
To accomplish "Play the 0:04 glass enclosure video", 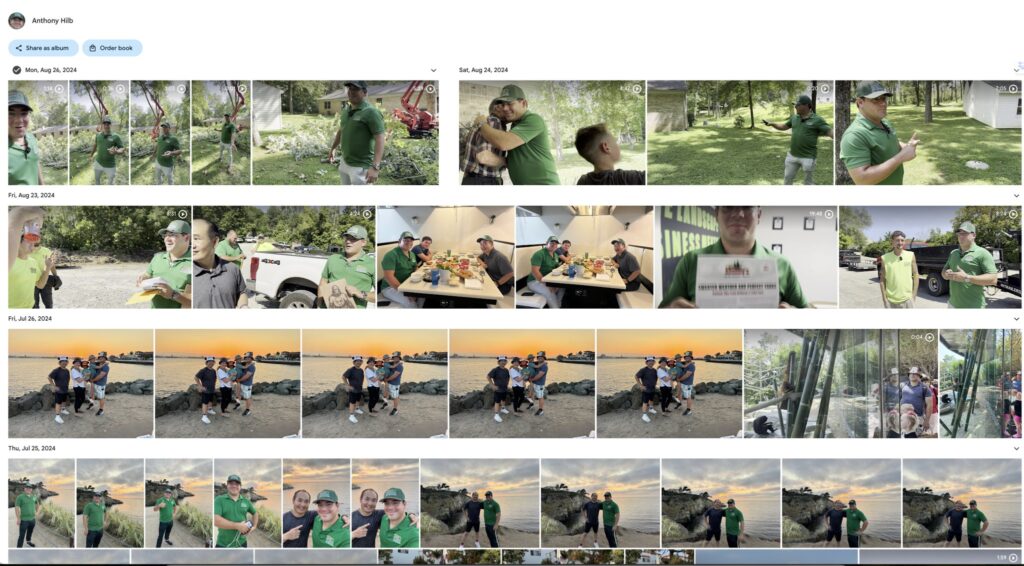I will click(929, 338).
